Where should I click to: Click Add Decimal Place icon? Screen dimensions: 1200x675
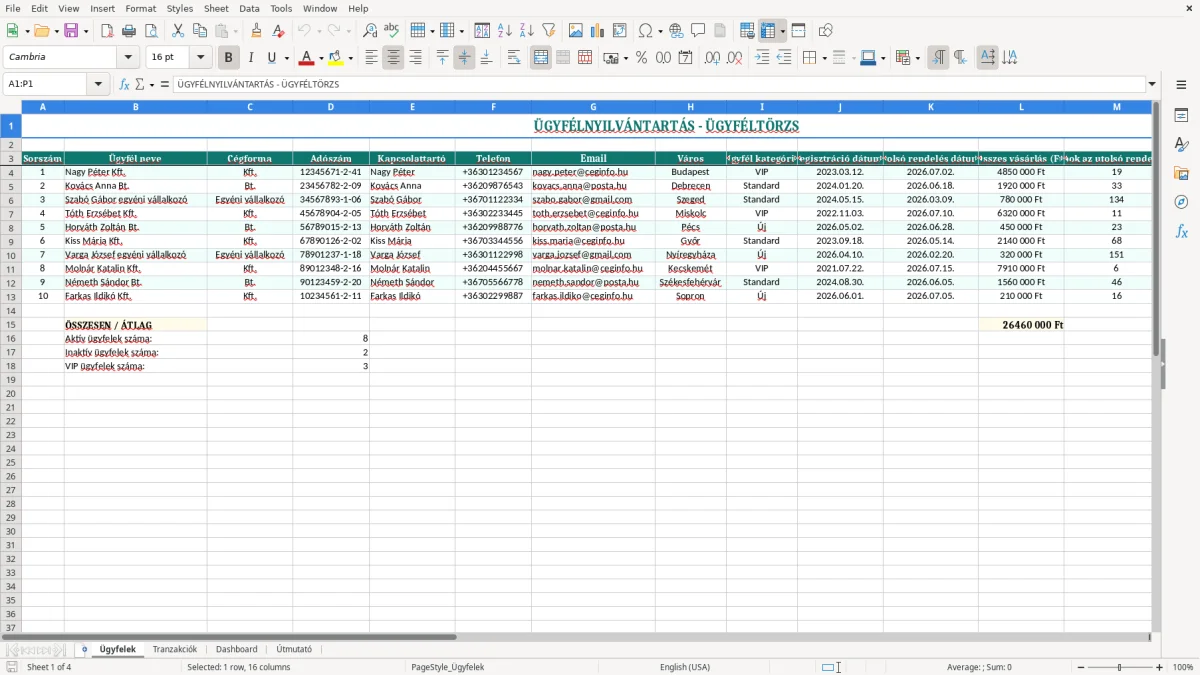point(713,58)
